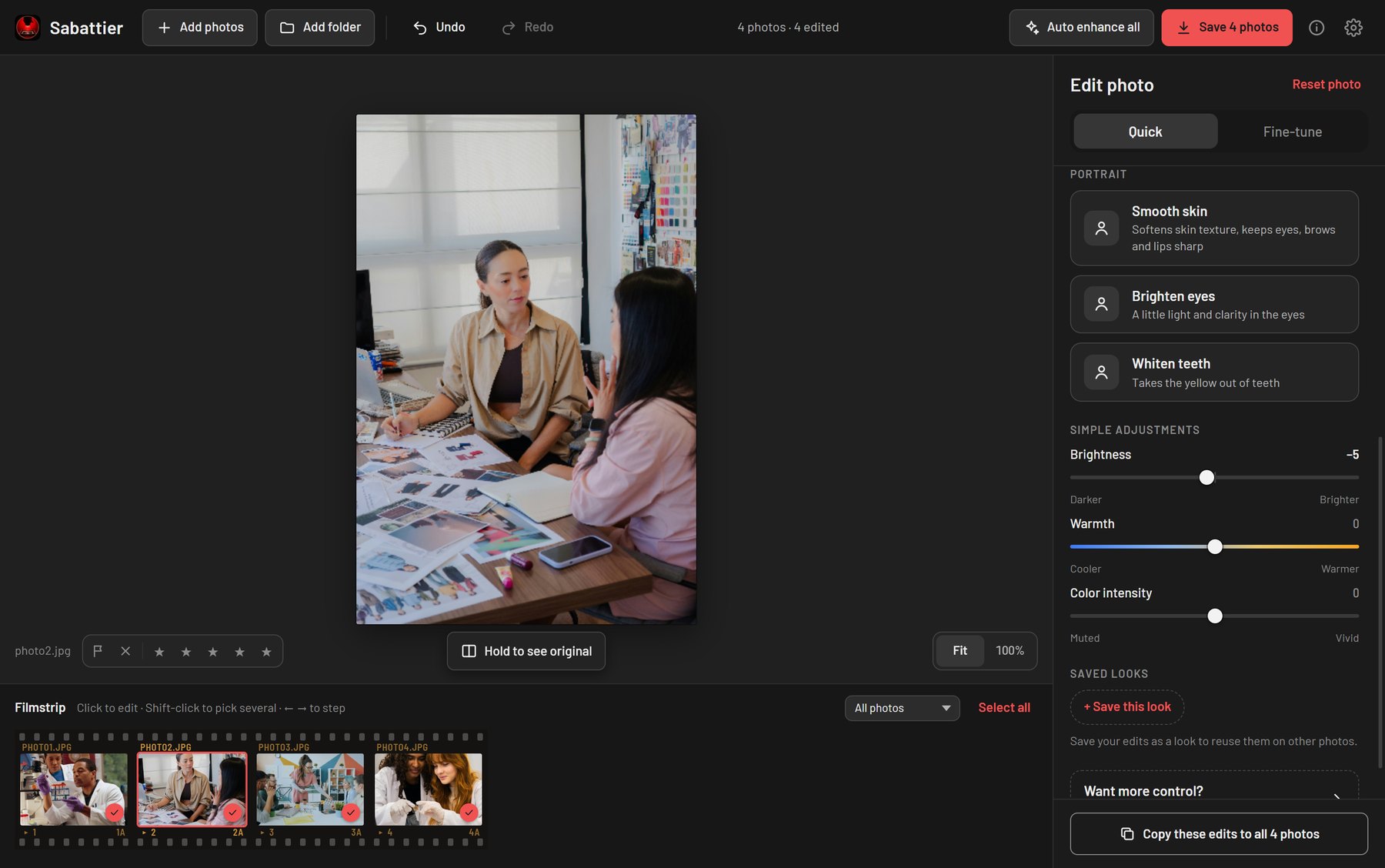Rate the photo two stars
This screenshot has width=1385, height=868.
(186, 652)
